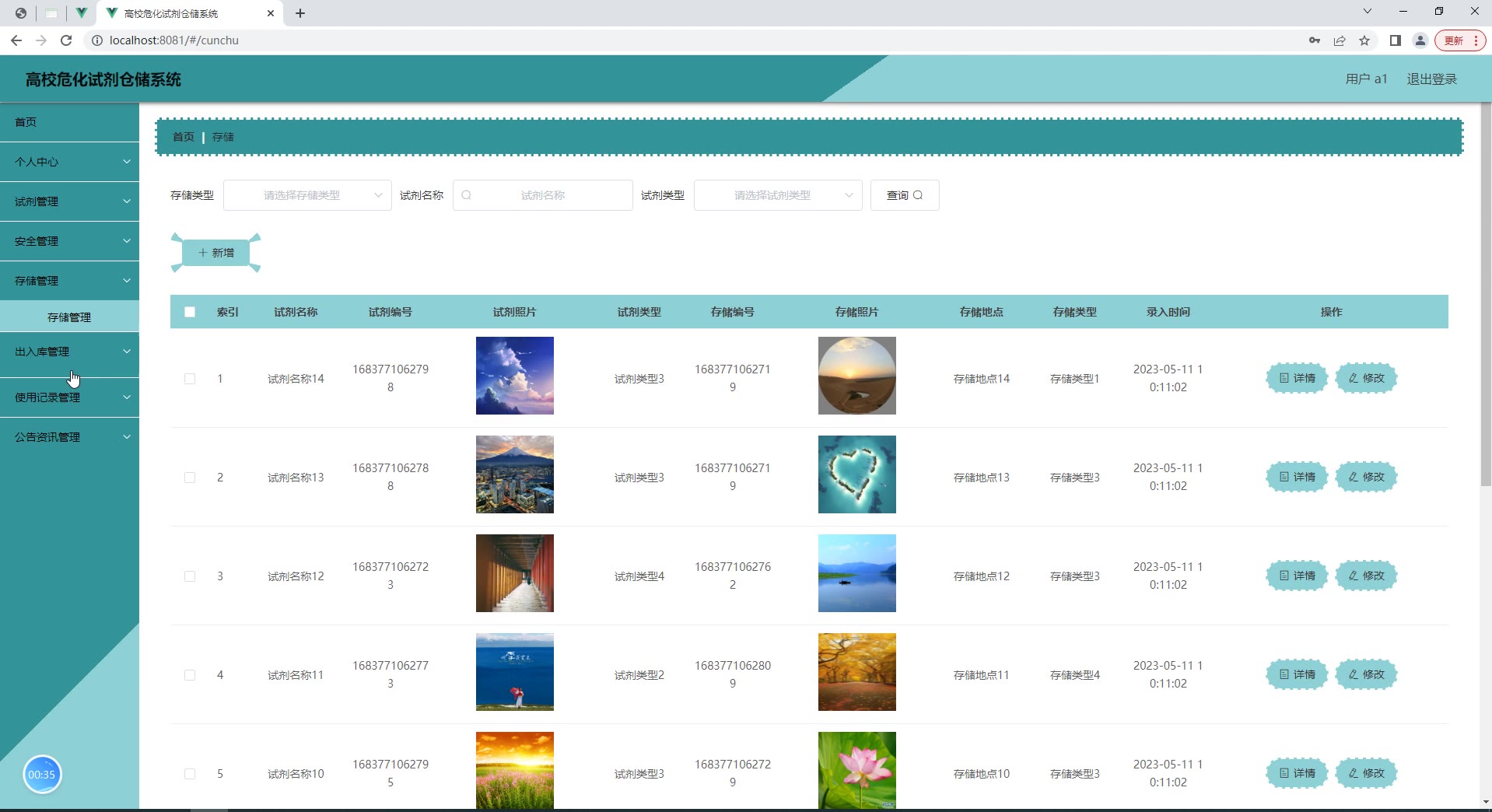1492x812 pixels.
Task: Close the 高校危化试剂仓储系统 tab
Action: coord(271,13)
